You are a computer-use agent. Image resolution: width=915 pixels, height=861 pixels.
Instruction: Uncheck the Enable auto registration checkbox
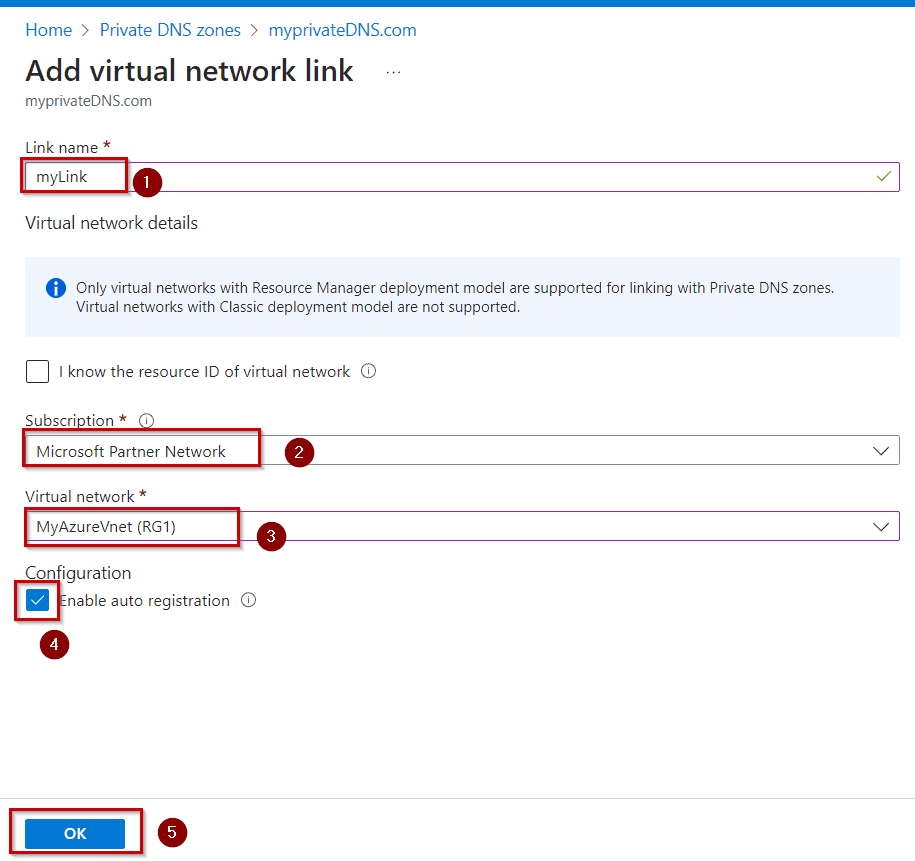coord(37,601)
